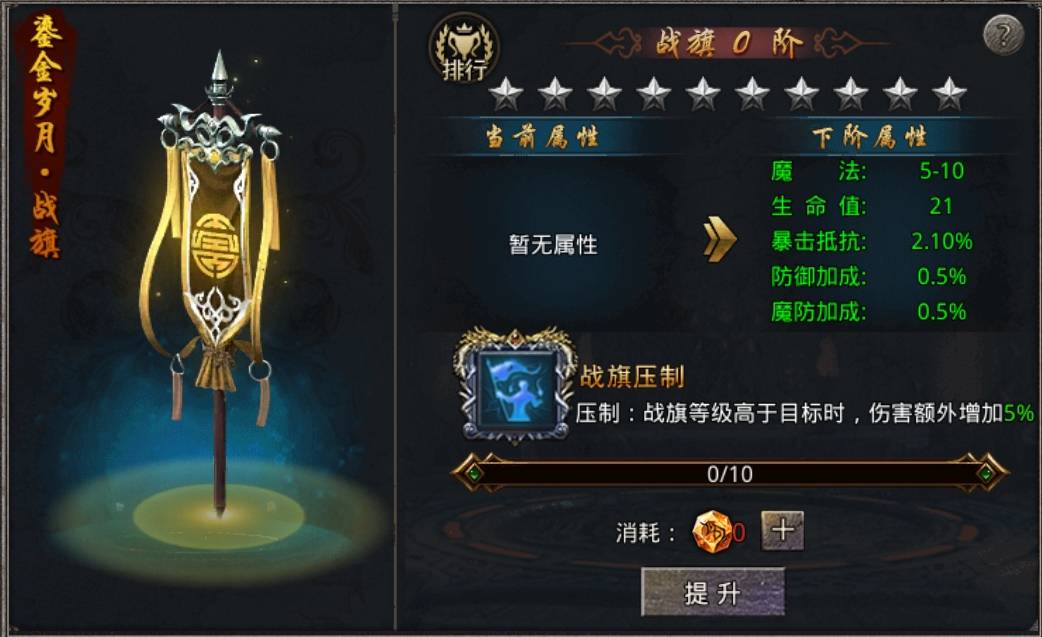This screenshot has height=637, width=1042.
Task: Select the 下阶属性 header
Action: tap(869, 137)
